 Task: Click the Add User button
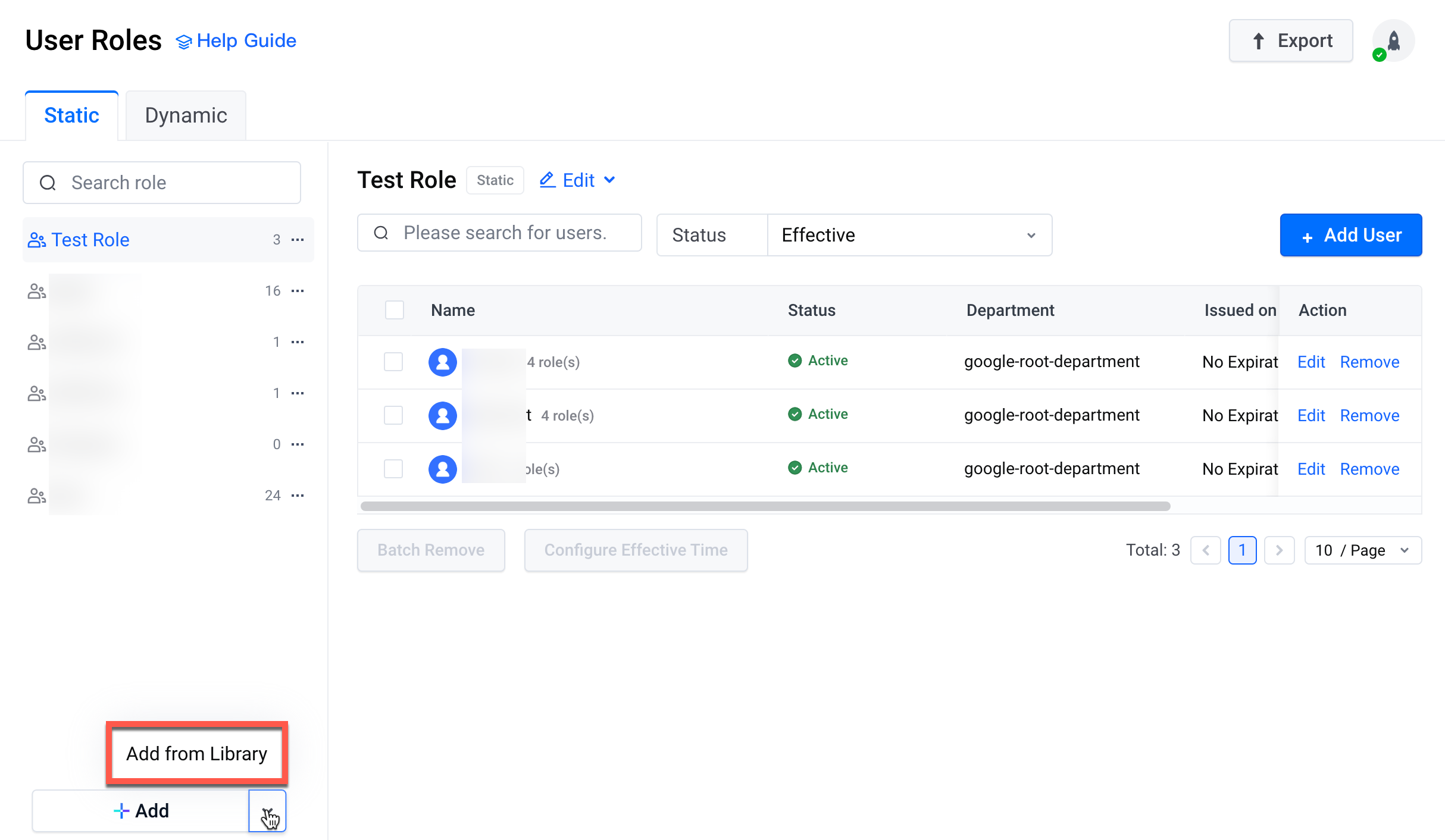(x=1351, y=235)
